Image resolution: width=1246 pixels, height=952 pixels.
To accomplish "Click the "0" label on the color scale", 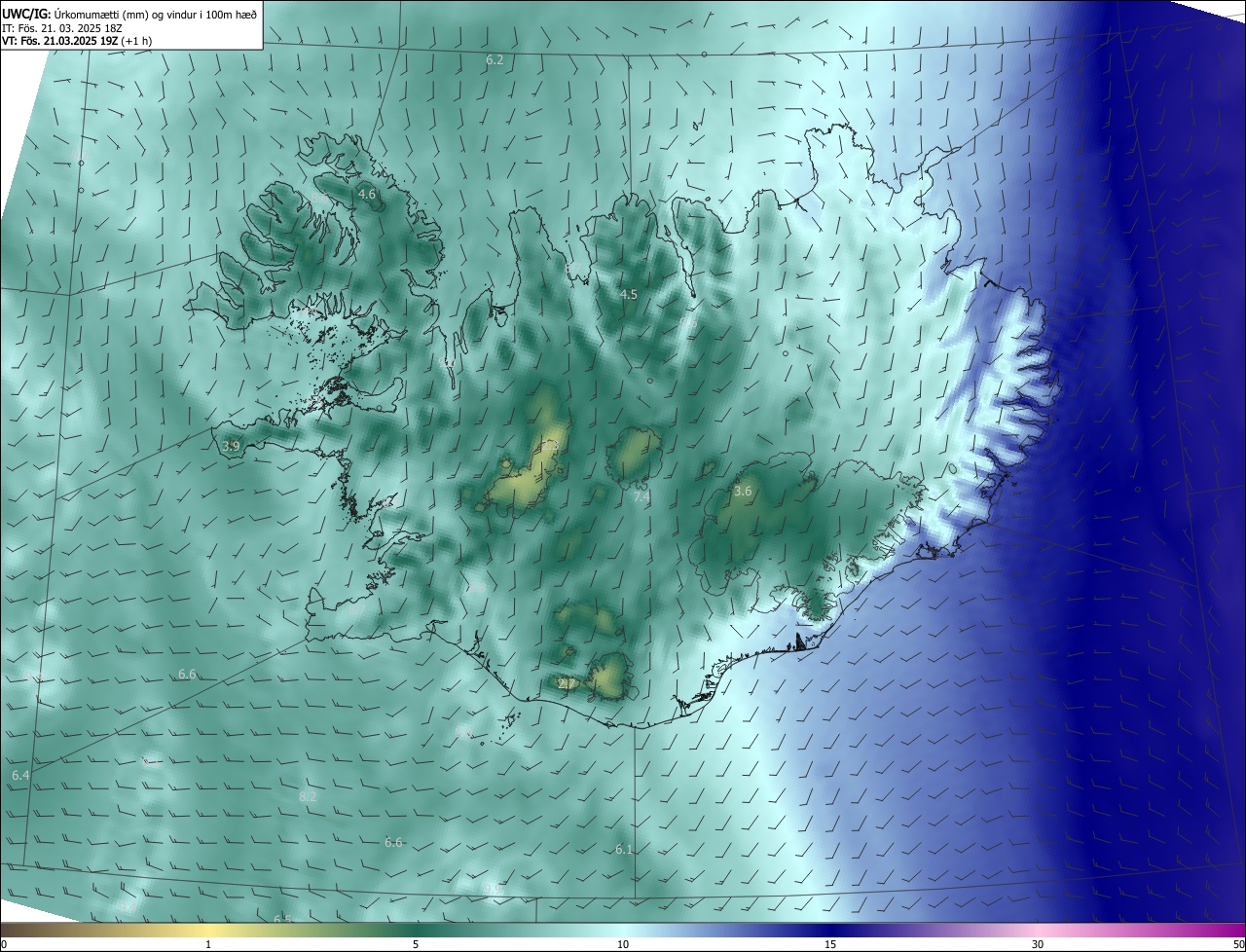I will click(x=4, y=945).
